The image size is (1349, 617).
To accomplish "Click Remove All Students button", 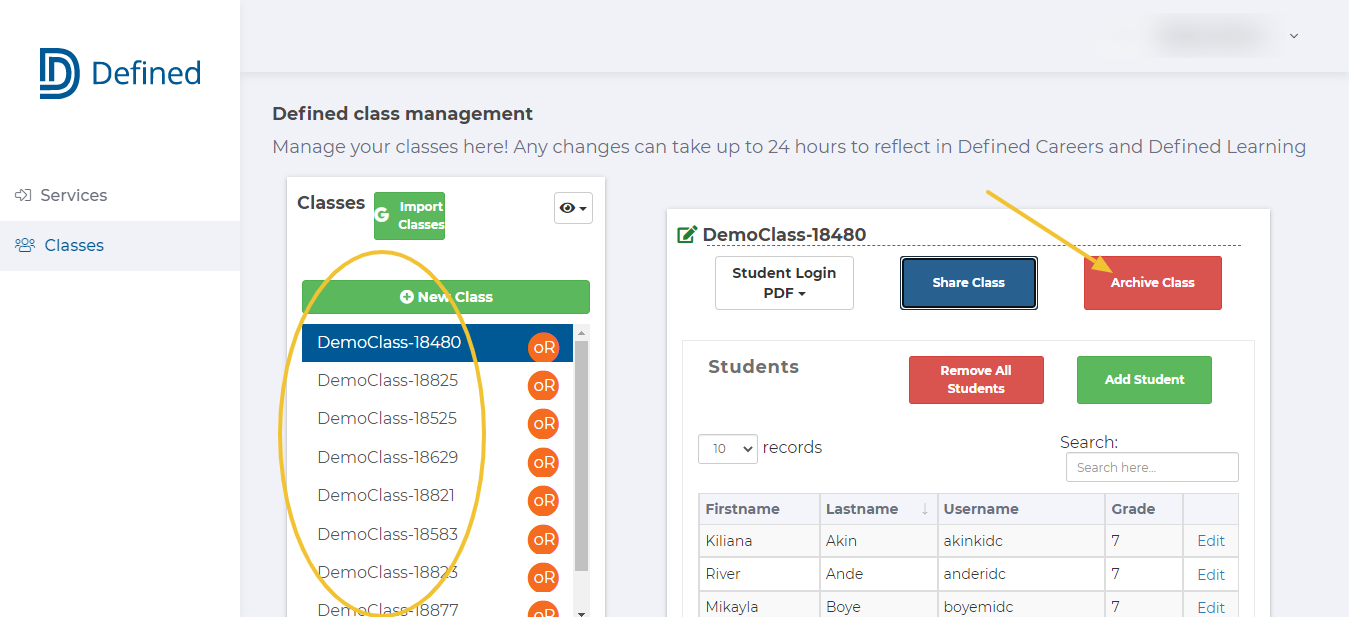I will coord(976,380).
